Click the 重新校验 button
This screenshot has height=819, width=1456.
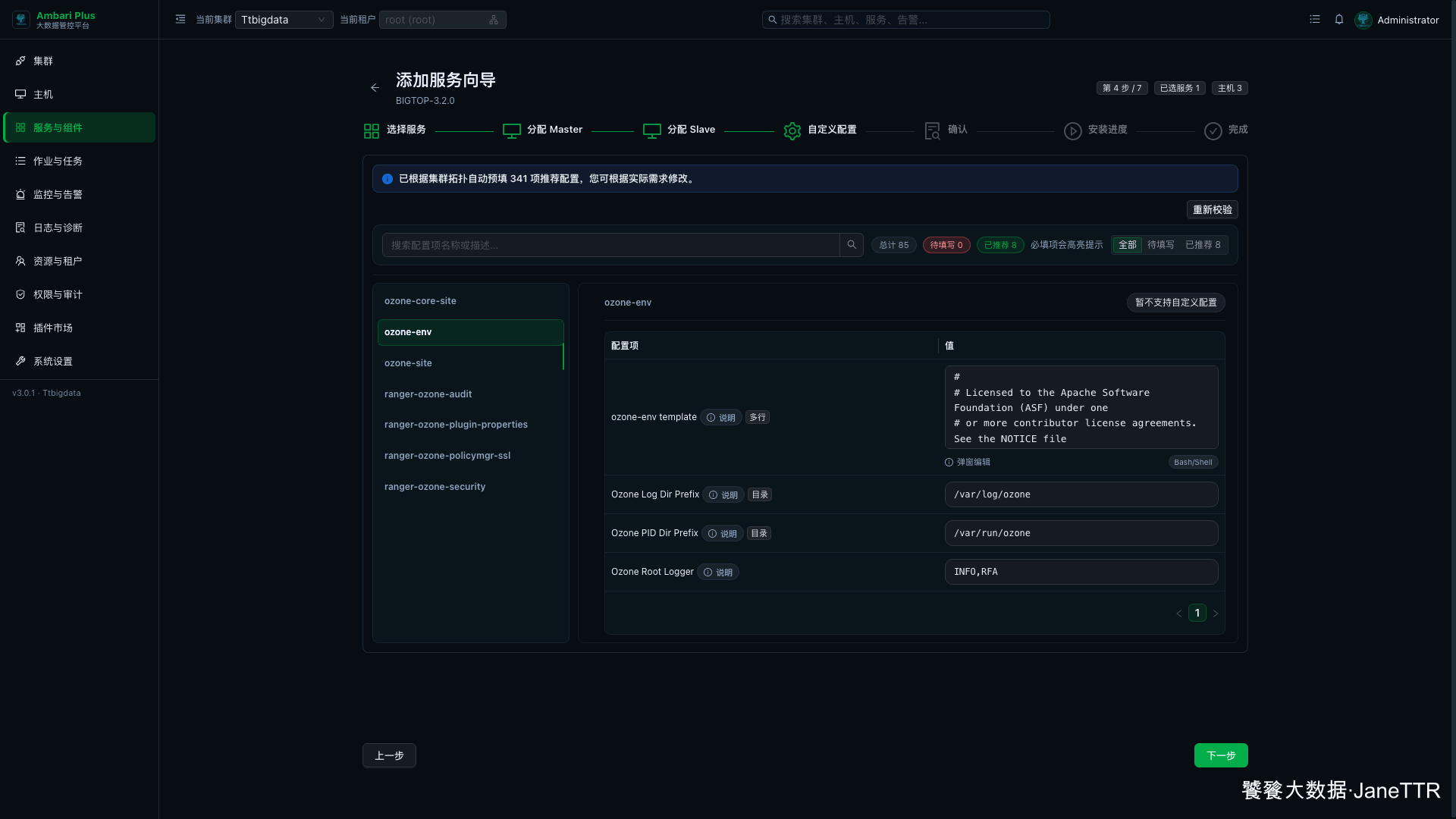pos(1212,210)
